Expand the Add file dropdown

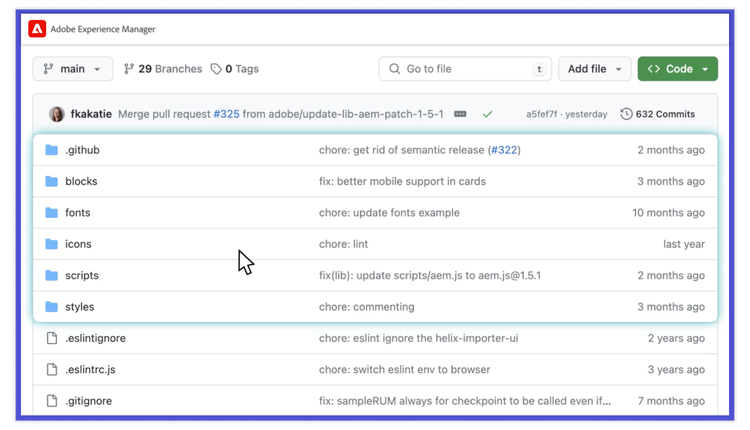click(x=594, y=69)
